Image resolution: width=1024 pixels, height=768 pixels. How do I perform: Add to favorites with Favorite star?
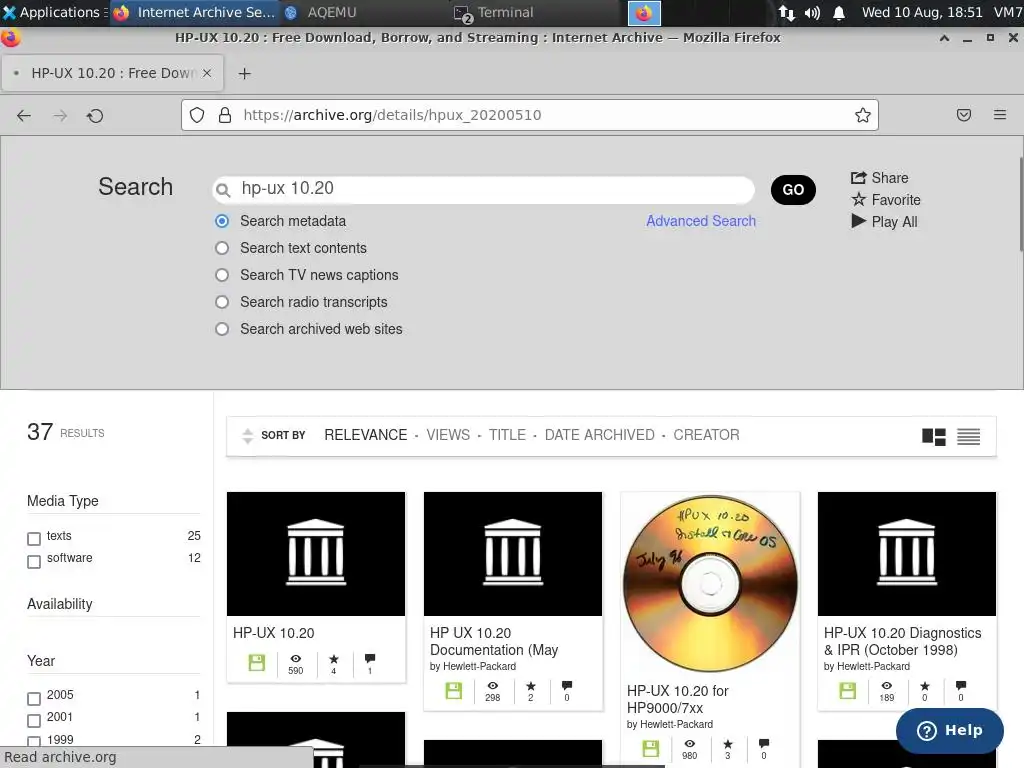point(886,200)
